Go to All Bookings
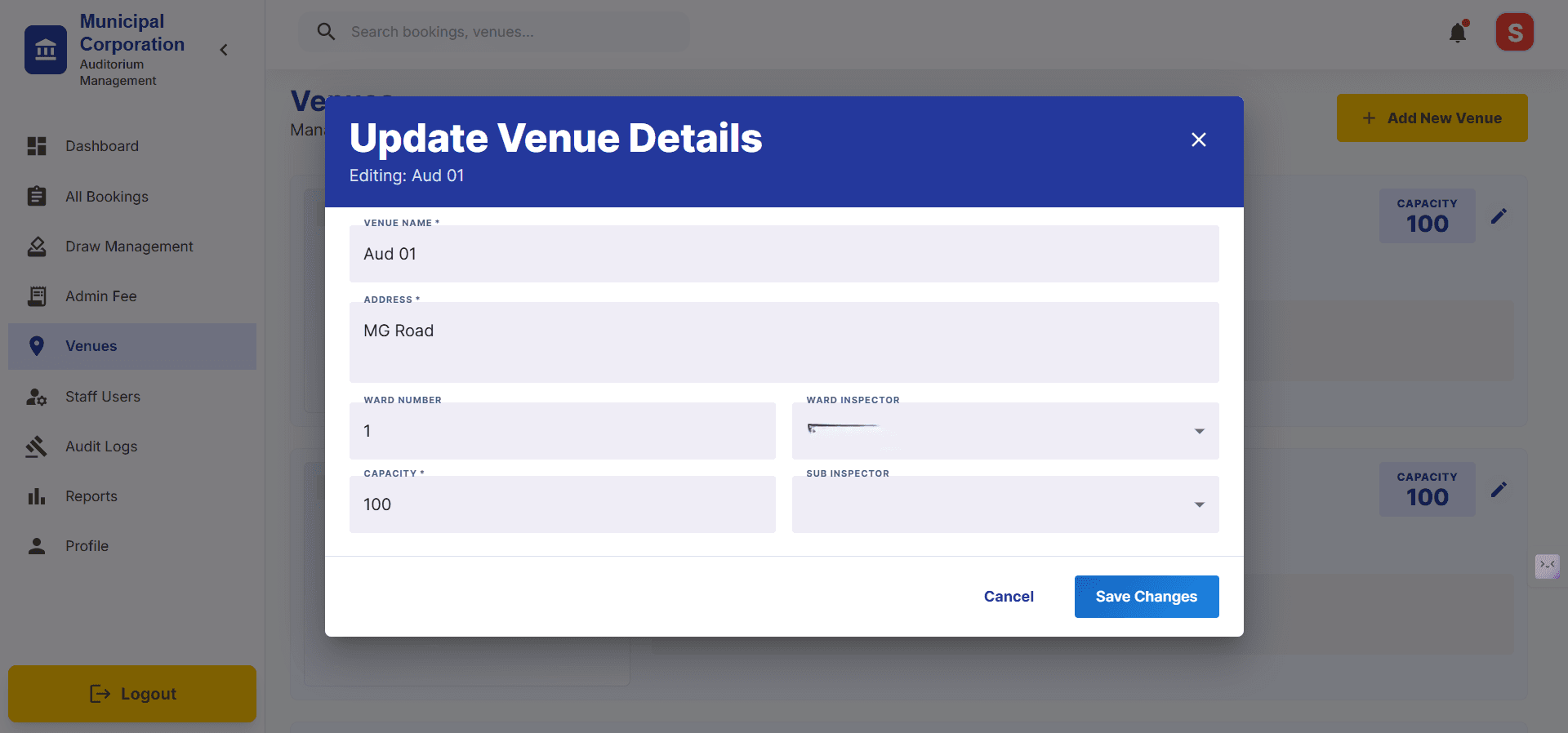 [x=132, y=197]
